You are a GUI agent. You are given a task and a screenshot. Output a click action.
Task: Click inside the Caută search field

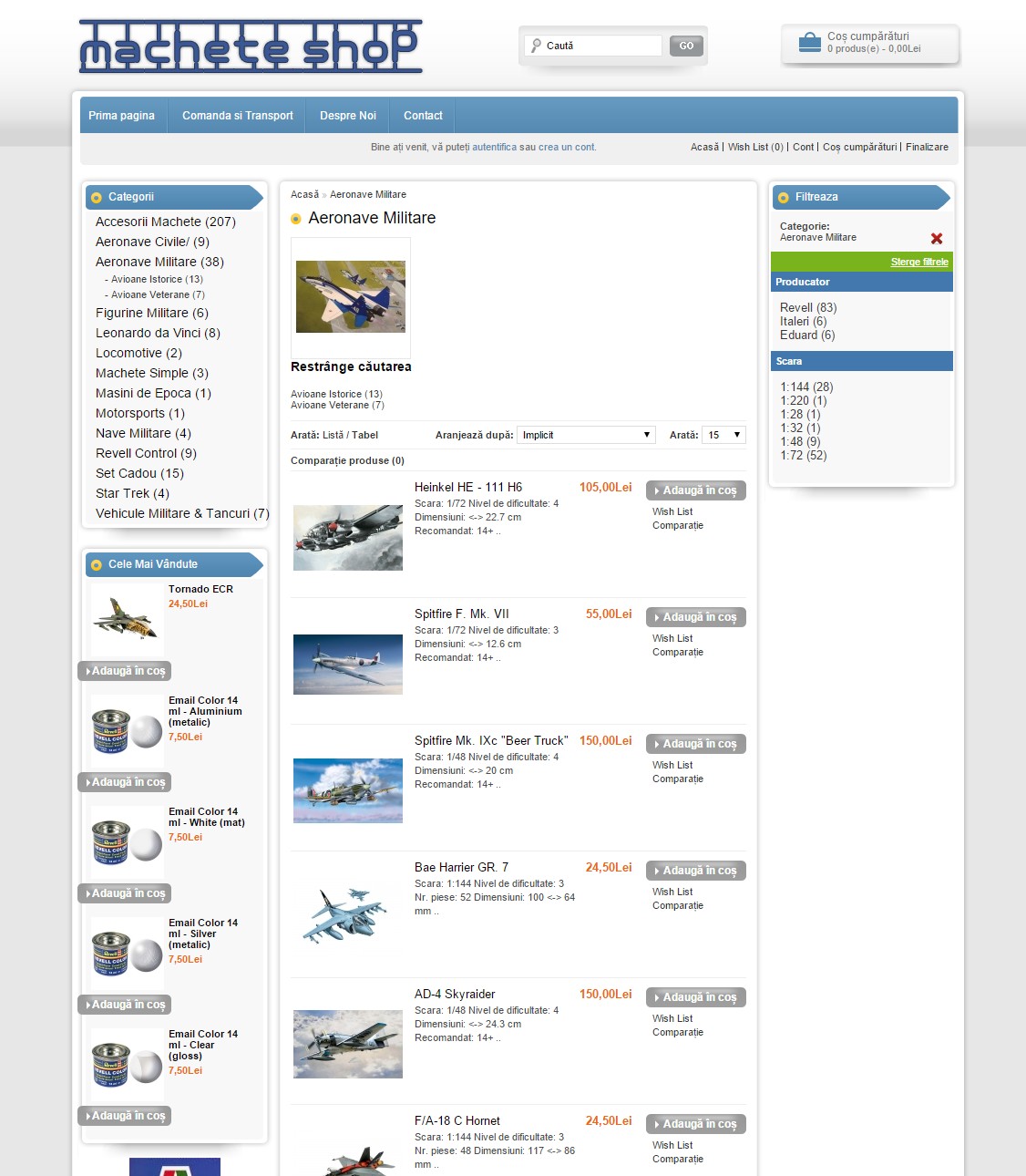601,46
